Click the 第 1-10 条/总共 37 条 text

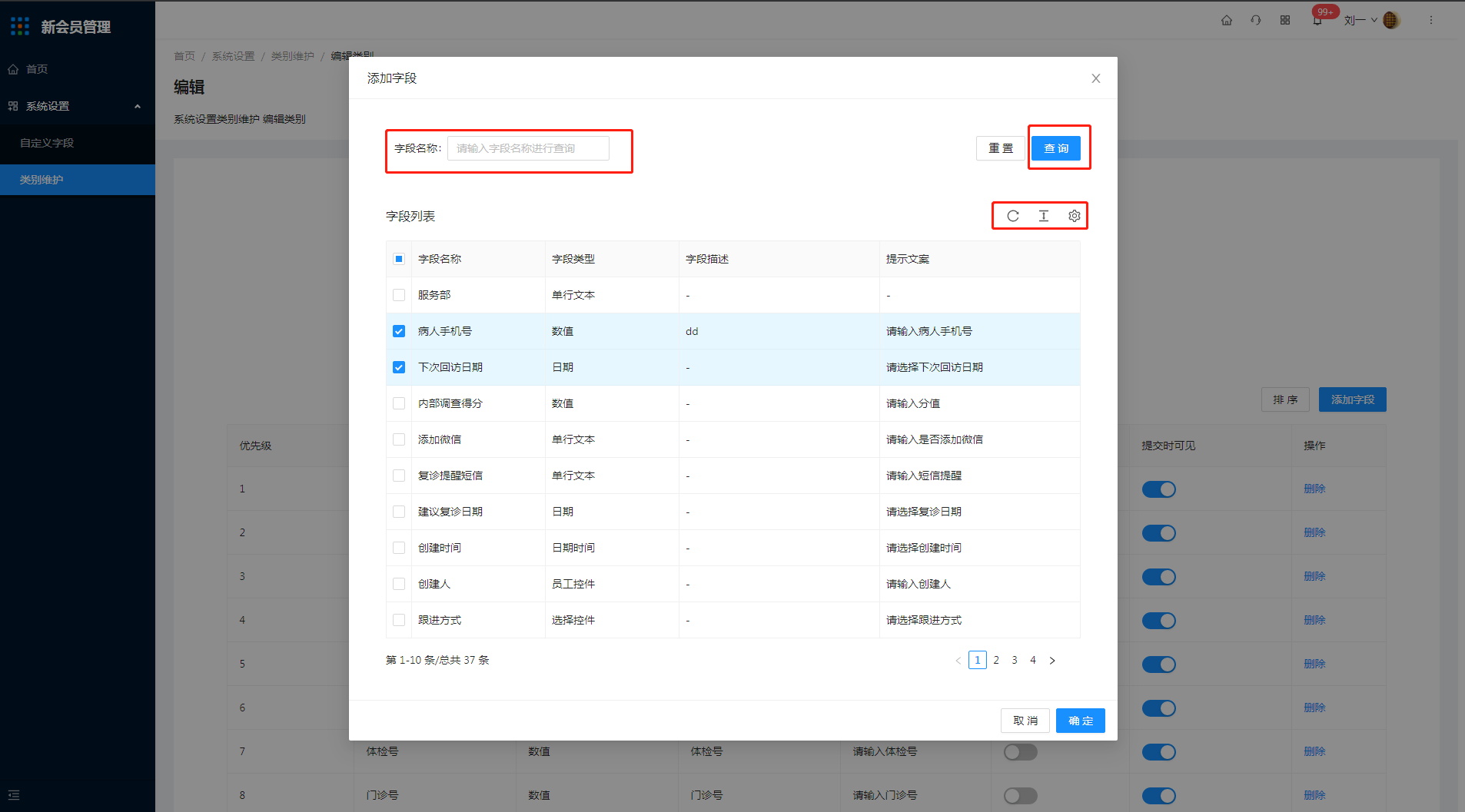pos(437,660)
